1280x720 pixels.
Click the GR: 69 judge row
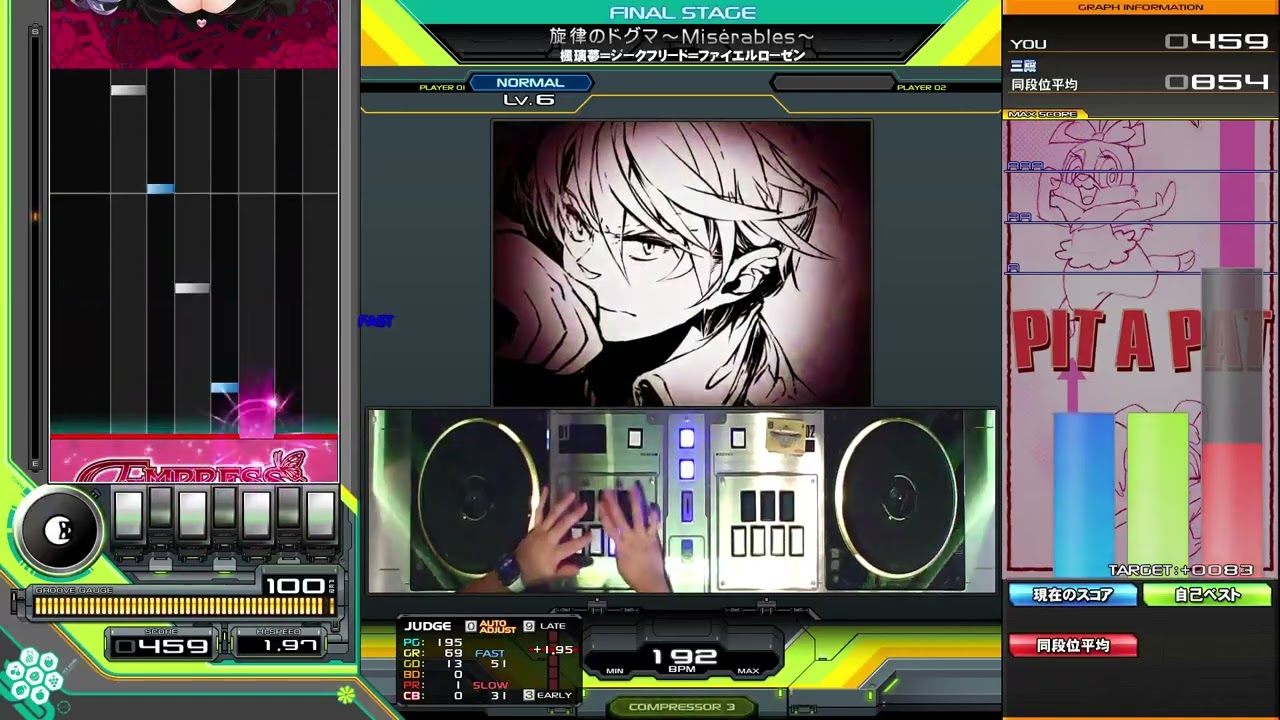pyautogui.click(x=433, y=653)
